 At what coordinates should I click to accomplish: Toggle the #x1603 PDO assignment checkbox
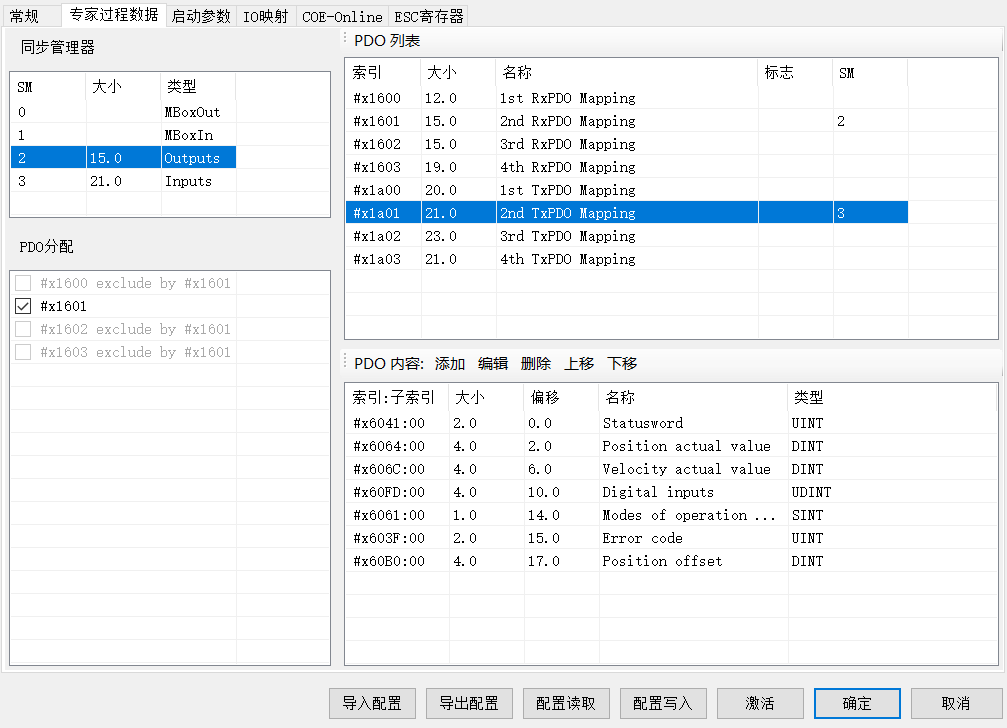click(24, 352)
